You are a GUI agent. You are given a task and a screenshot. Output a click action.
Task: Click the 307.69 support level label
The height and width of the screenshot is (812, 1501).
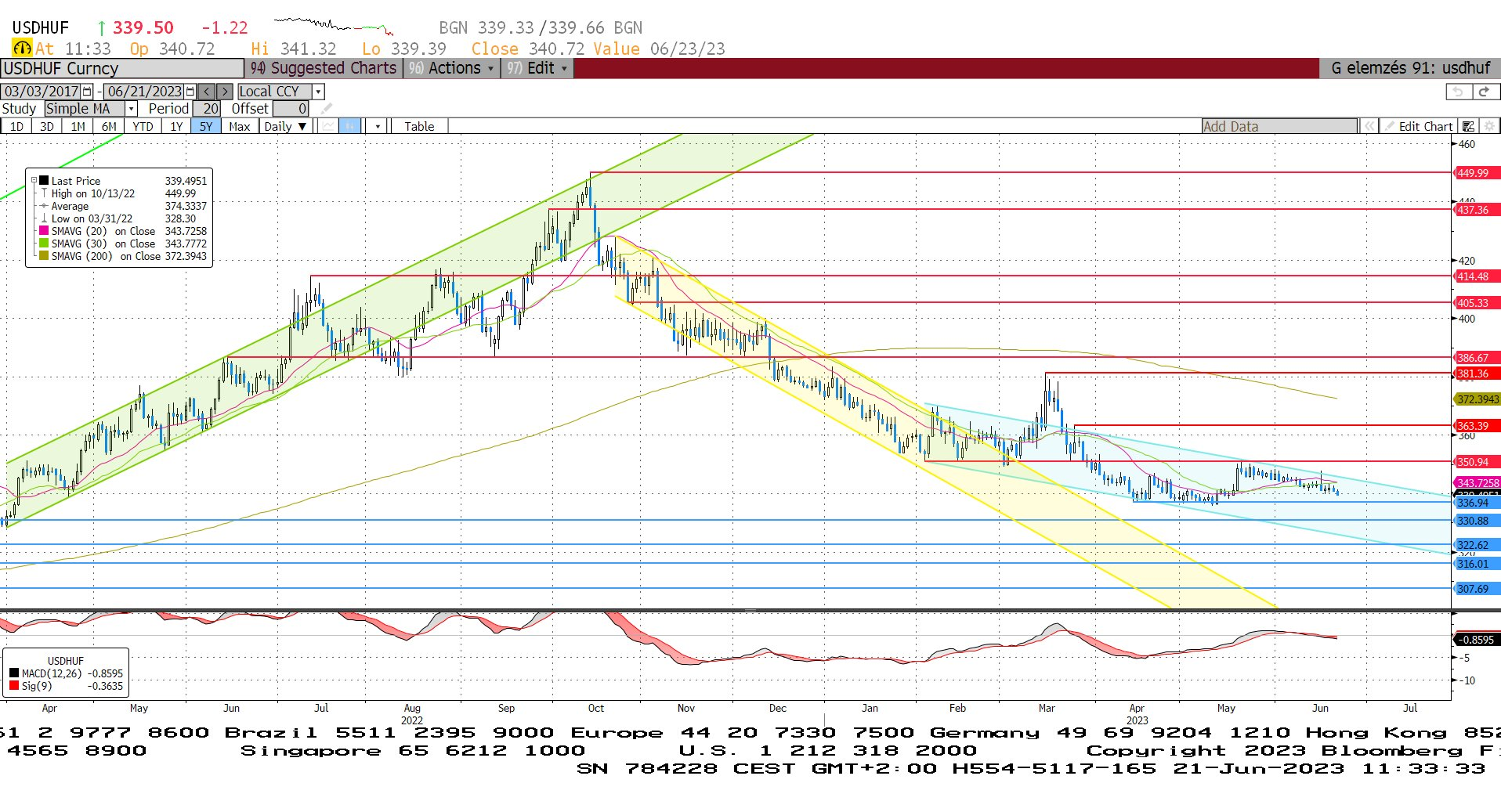point(1477,589)
